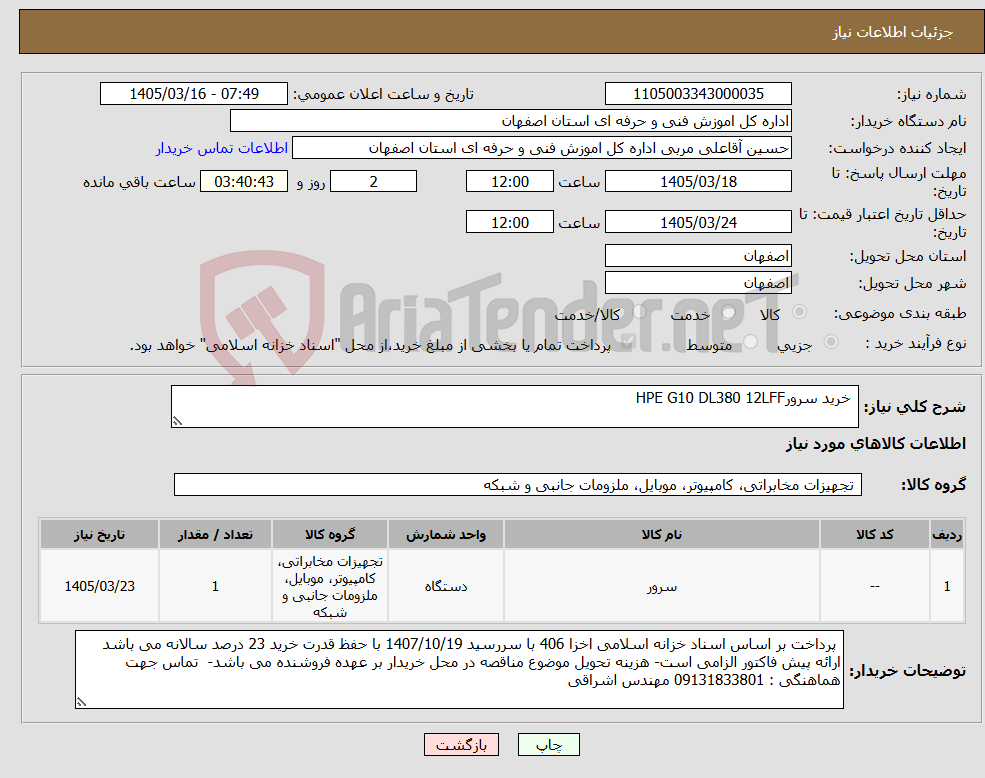985x778 pixels.
Task: Click the price validity date 1405/03/24
Action: coord(698,222)
